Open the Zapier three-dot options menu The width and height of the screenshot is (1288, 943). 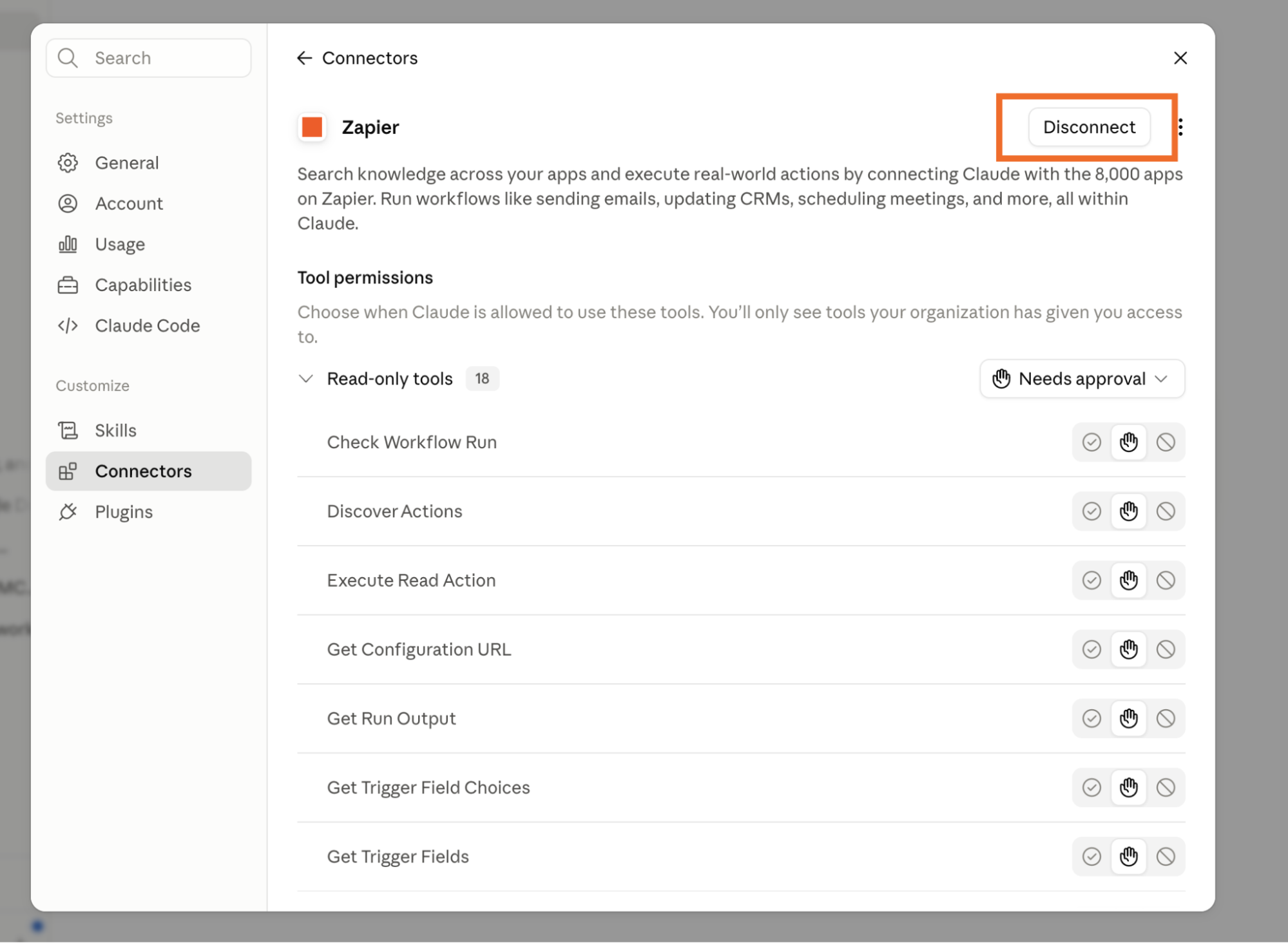click(1180, 127)
